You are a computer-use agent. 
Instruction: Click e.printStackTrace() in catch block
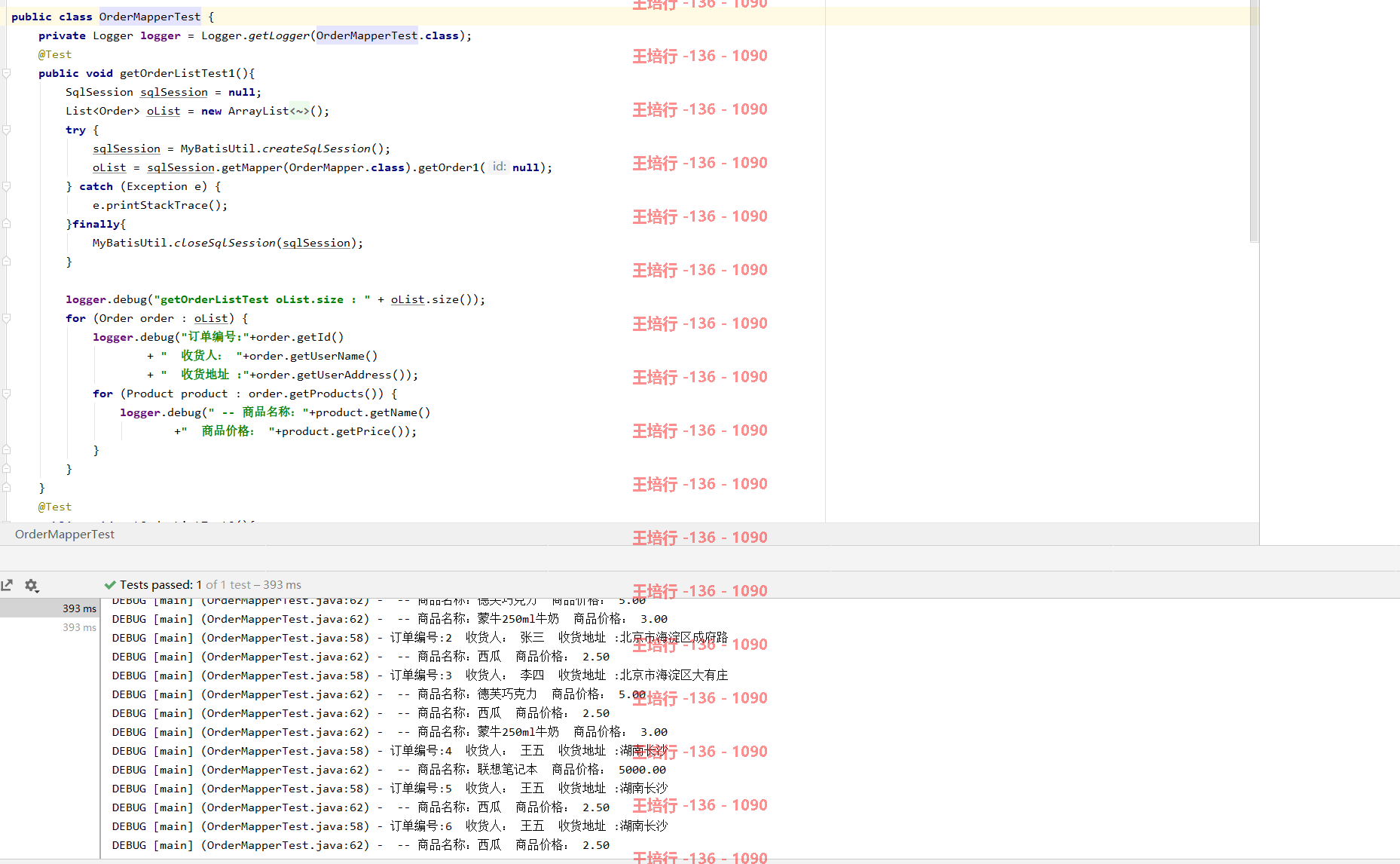coord(160,205)
